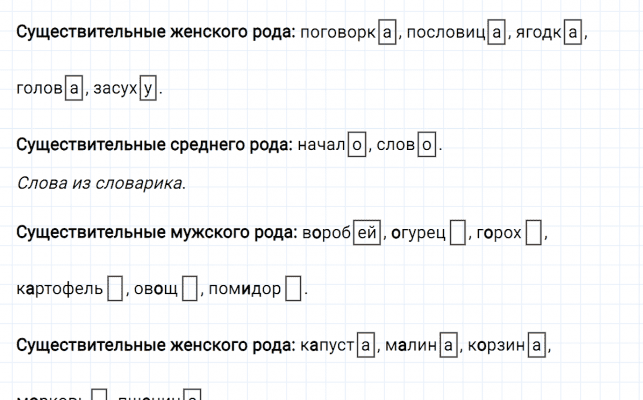Click the empty box after огурец
This screenshot has height=400, width=643.
click(x=457, y=233)
